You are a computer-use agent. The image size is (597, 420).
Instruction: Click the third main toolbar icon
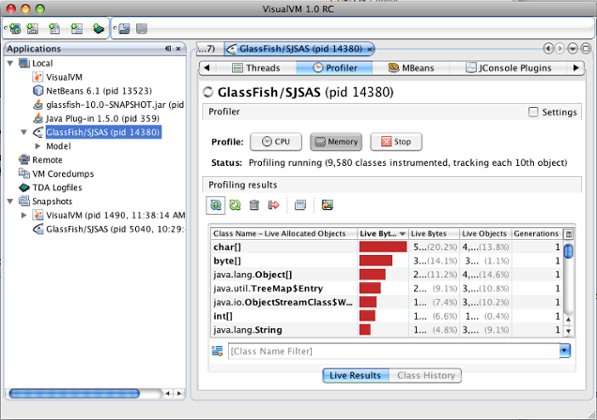click(54, 29)
